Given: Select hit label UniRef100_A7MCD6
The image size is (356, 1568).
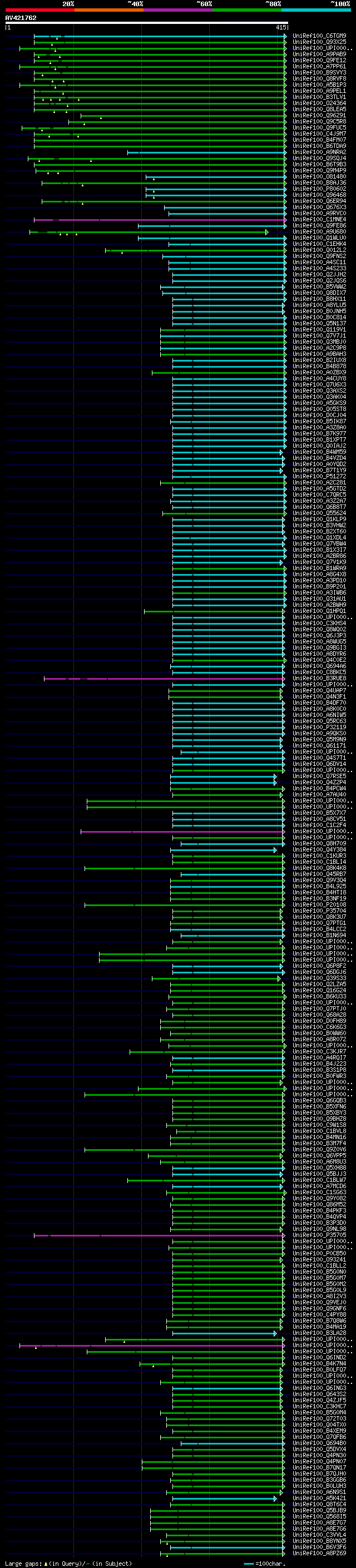Looking at the screenshot, I should tap(319, 1186).
